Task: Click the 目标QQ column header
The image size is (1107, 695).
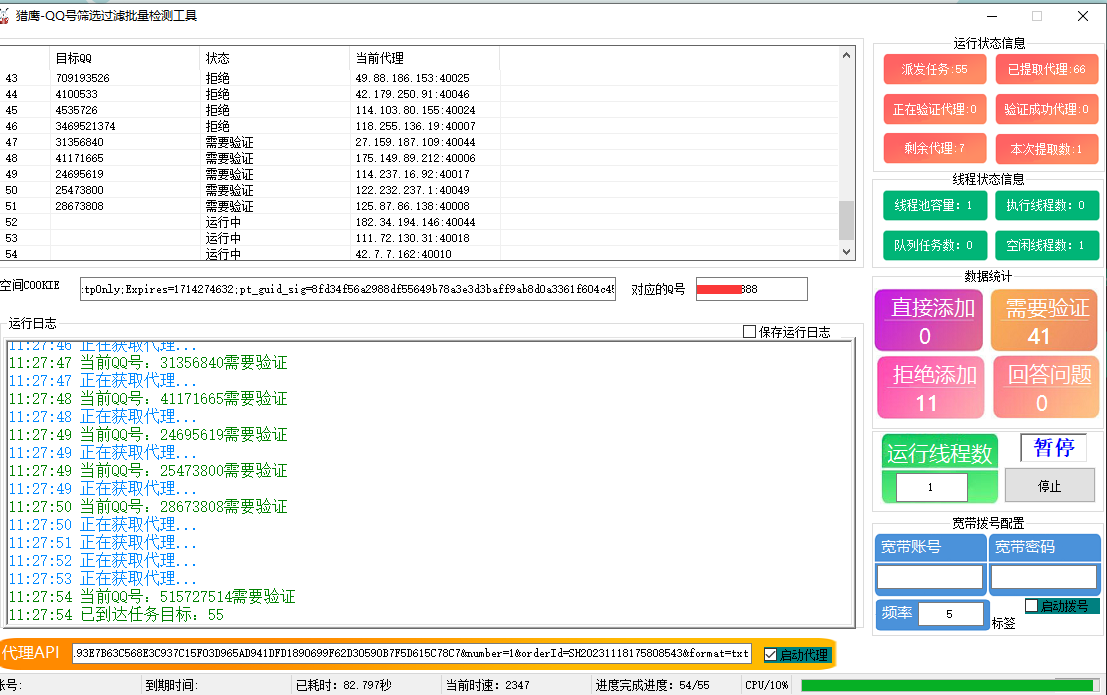Action: pos(124,58)
